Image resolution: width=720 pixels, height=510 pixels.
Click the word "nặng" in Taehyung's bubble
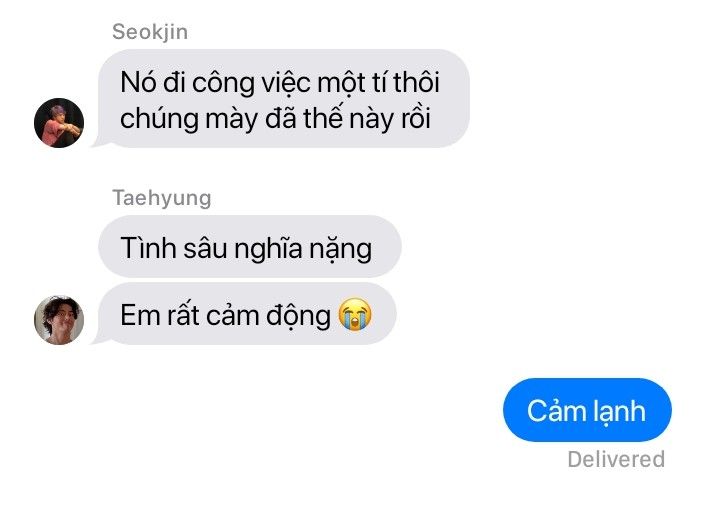[x=340, y=250]
